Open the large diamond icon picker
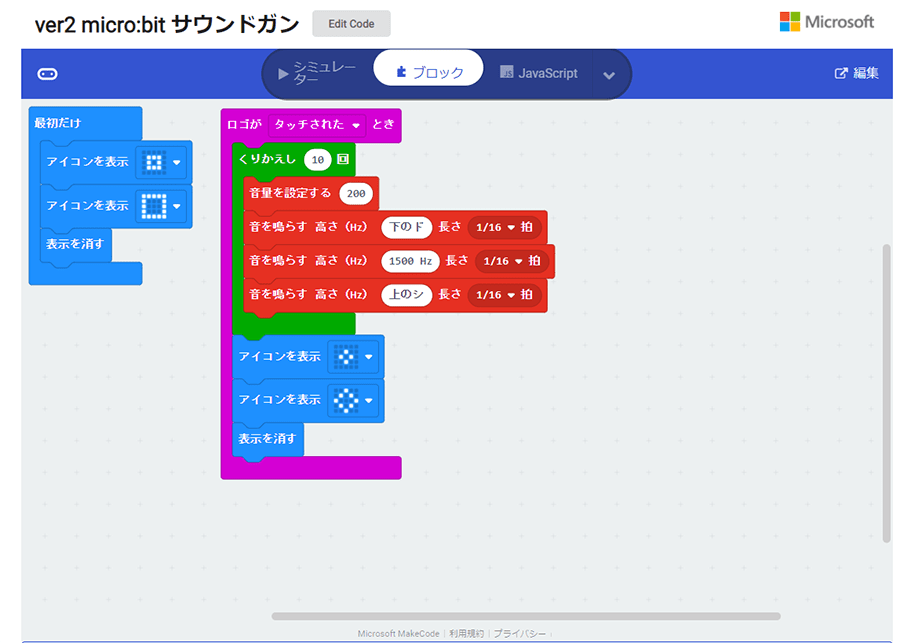 (352, 400)
